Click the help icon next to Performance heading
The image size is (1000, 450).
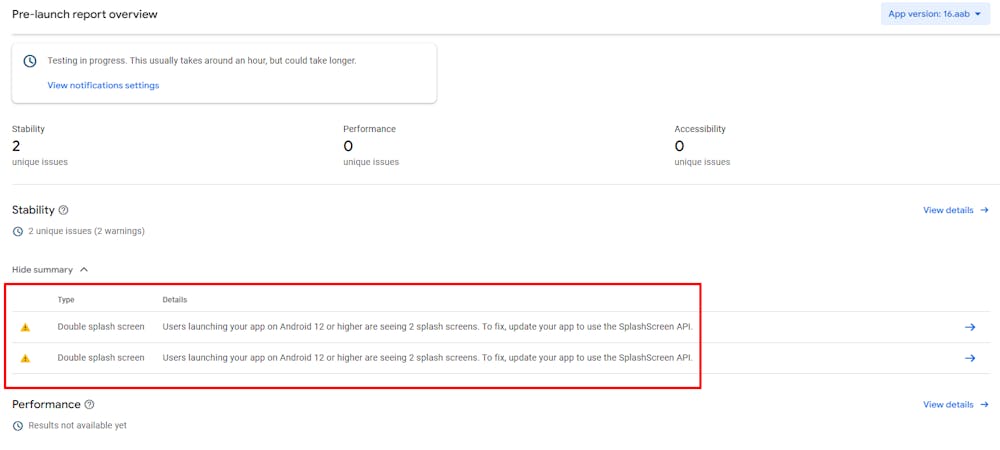point(90,405)
